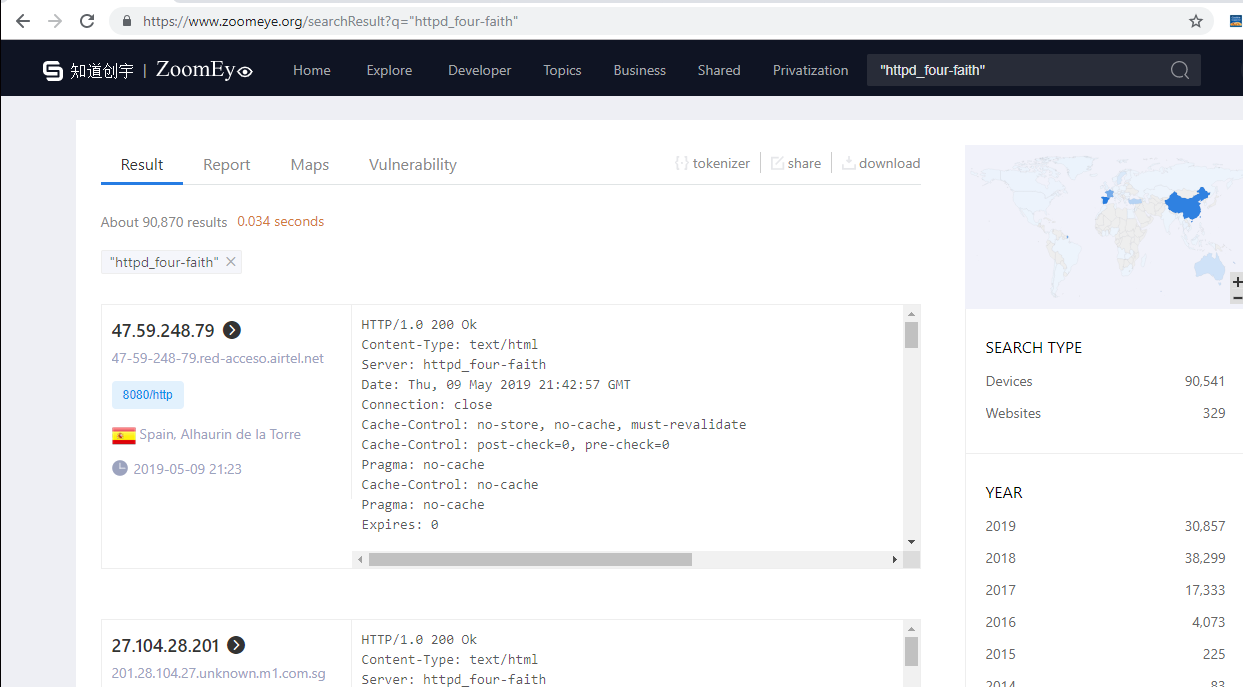The width and height of the screenshot is (1243, 687).
Task: Open hostname 47-59-248-79.red-acceso.airtel.net
Action: (218, 358)
